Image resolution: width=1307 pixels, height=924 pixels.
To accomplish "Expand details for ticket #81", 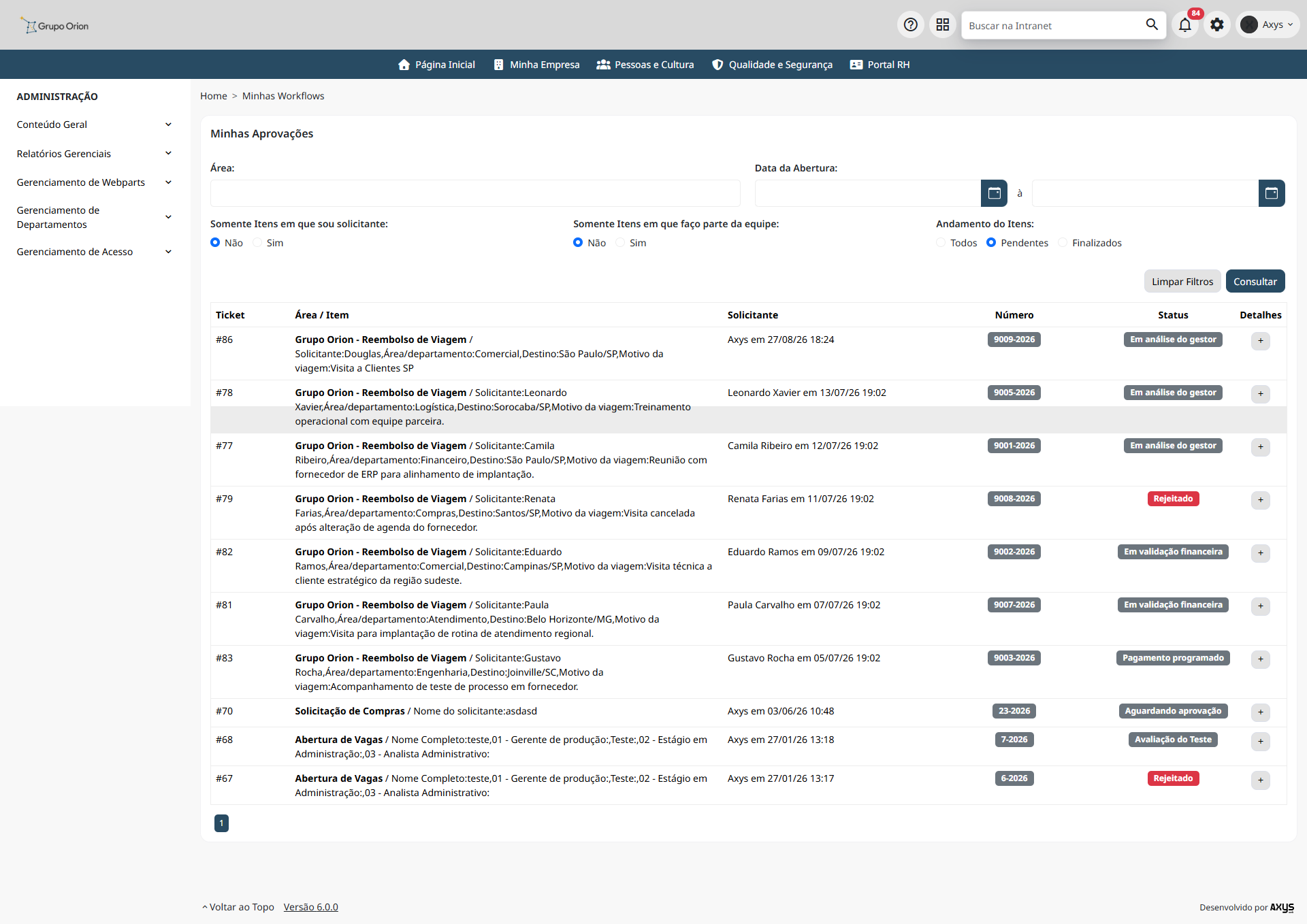I will (1261, 606).
